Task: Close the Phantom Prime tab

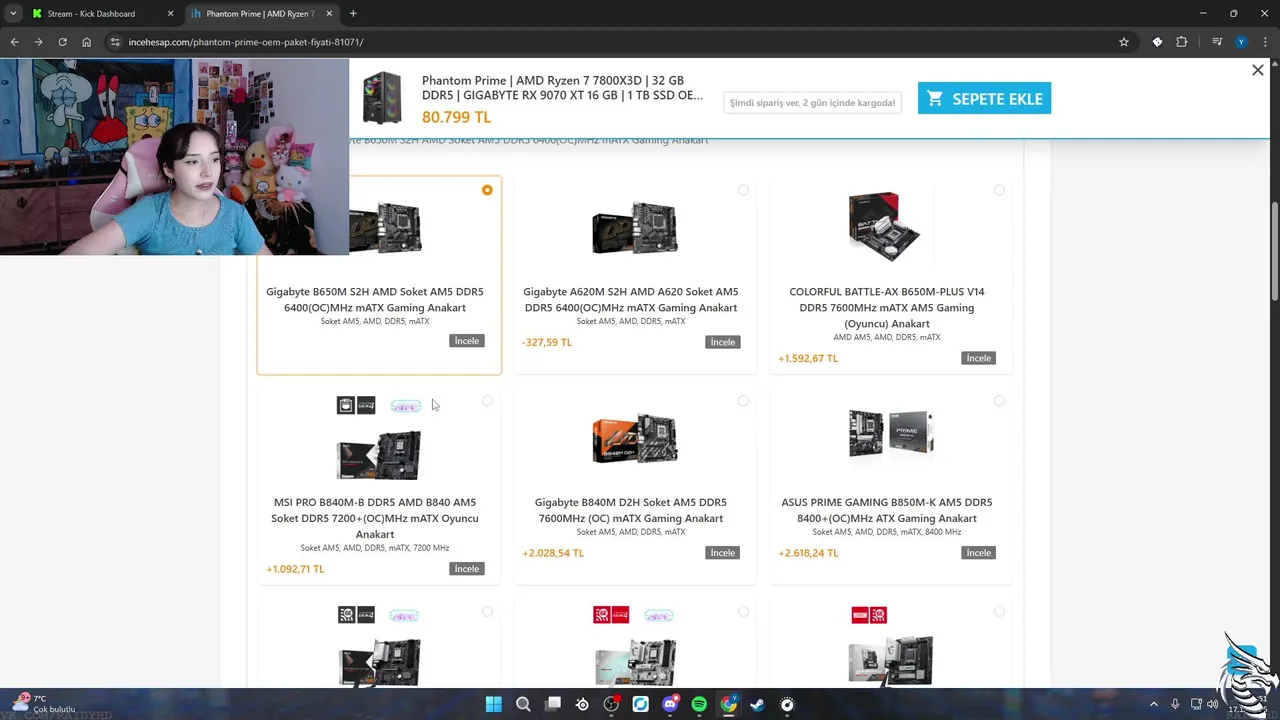Action: coord(329,14)
